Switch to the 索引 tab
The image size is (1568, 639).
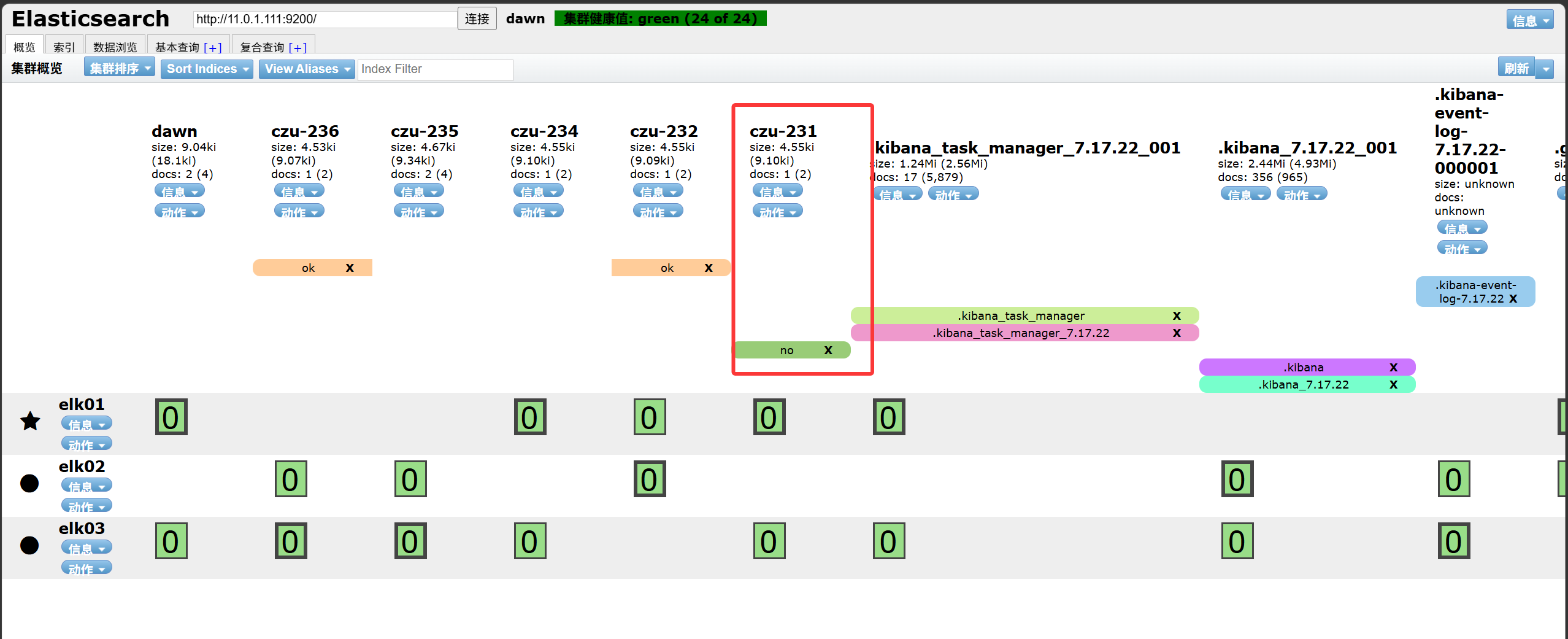click(x=64, y=47)
